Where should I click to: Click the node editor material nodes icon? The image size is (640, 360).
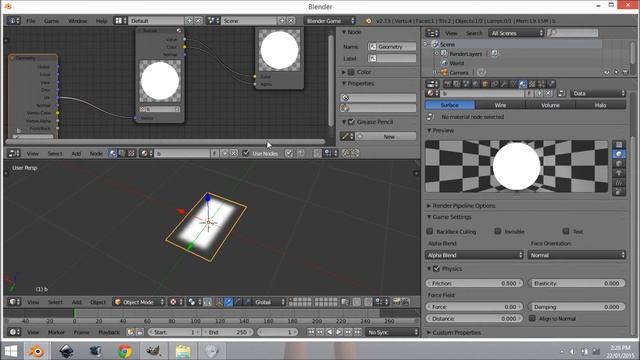(113, 153)
